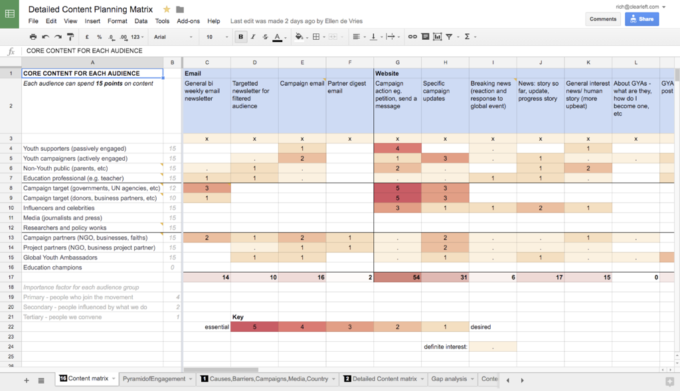Open the Help menu

tap(213, 21)
